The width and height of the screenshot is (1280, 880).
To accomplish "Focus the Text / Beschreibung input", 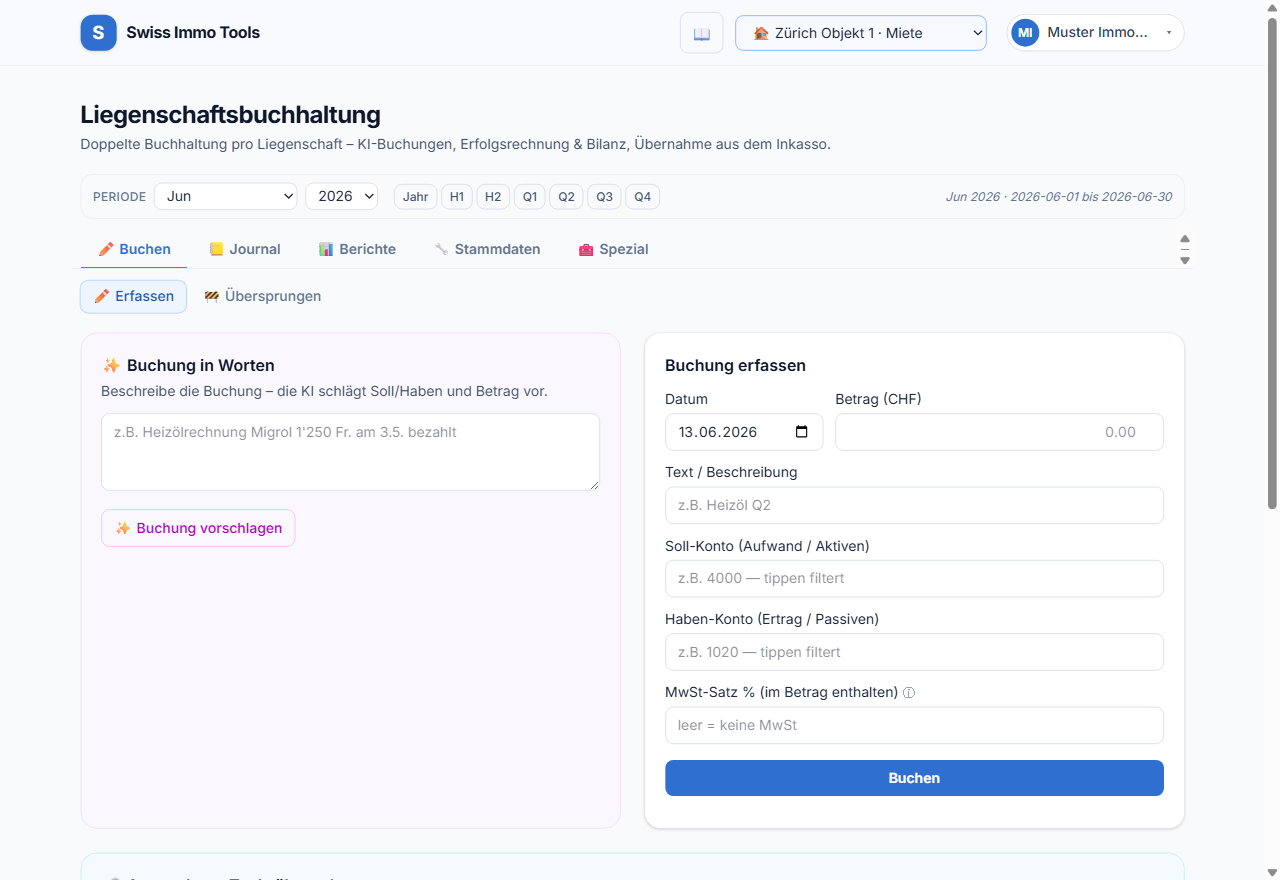I will [x=914, y=505].
